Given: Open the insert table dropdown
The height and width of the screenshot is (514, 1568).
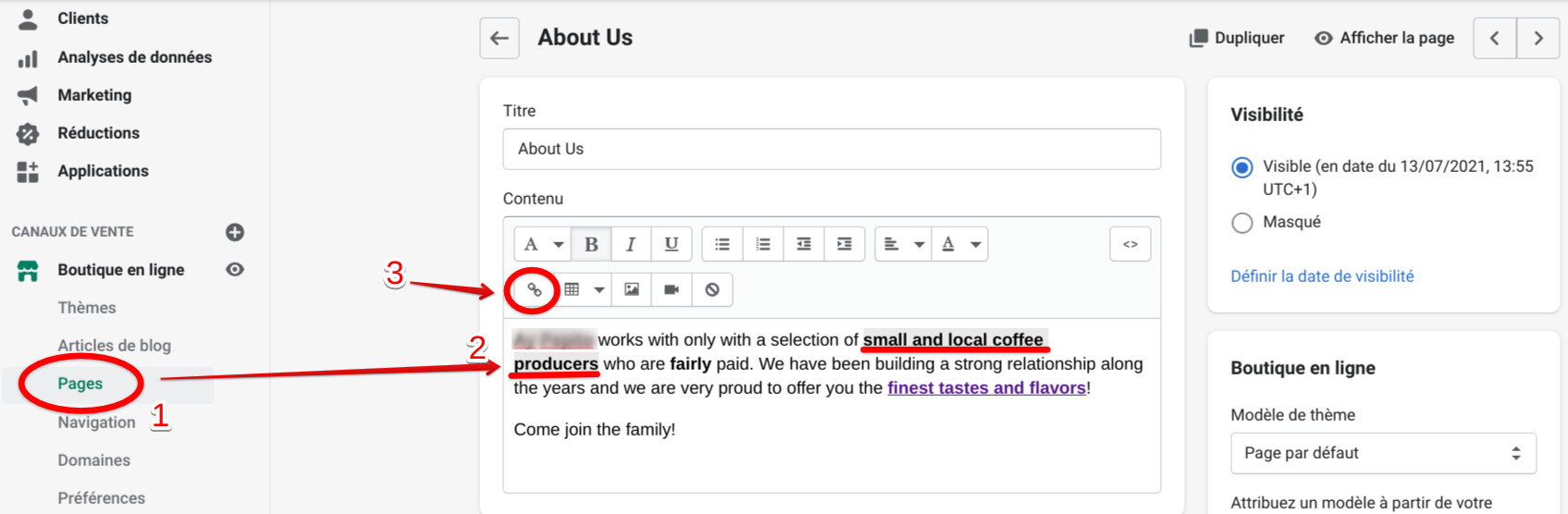Looking at the screenshot, I should [584, 289].
